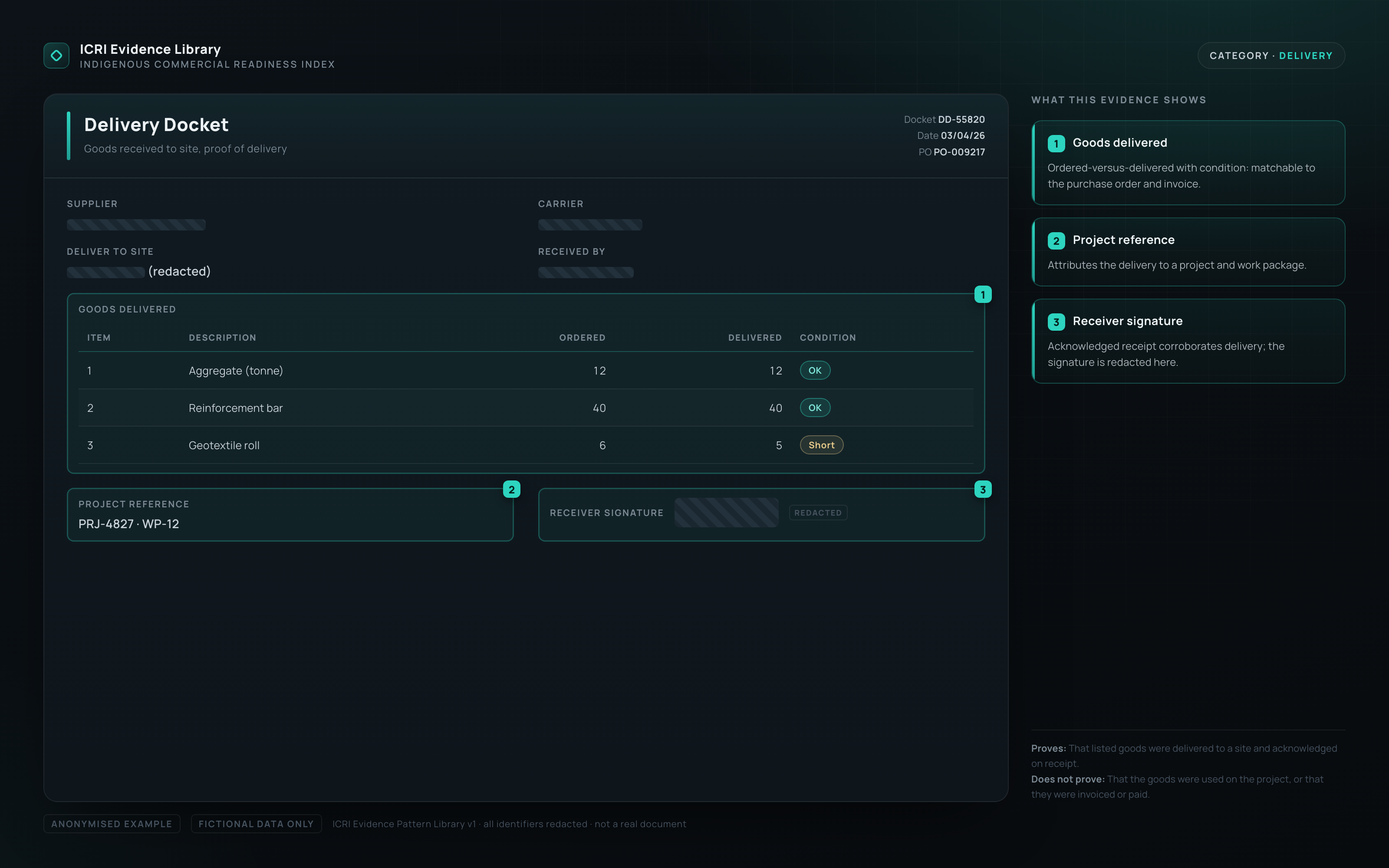Click the redacted receiver signature block
The width and height of the screenshot is (1389, 868).
tap(726, 512)
